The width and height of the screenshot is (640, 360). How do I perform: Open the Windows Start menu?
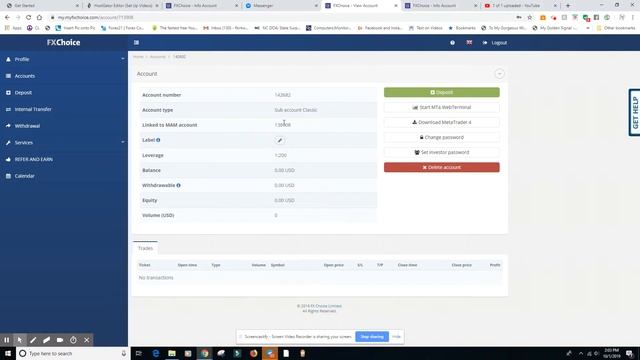point(8,353)
